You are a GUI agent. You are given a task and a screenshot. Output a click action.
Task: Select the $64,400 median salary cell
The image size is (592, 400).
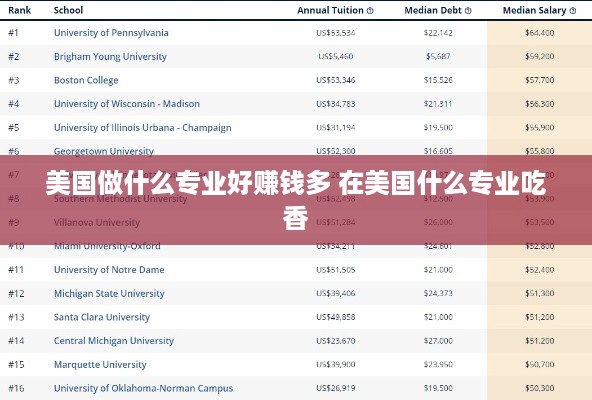tap(540, 33)
